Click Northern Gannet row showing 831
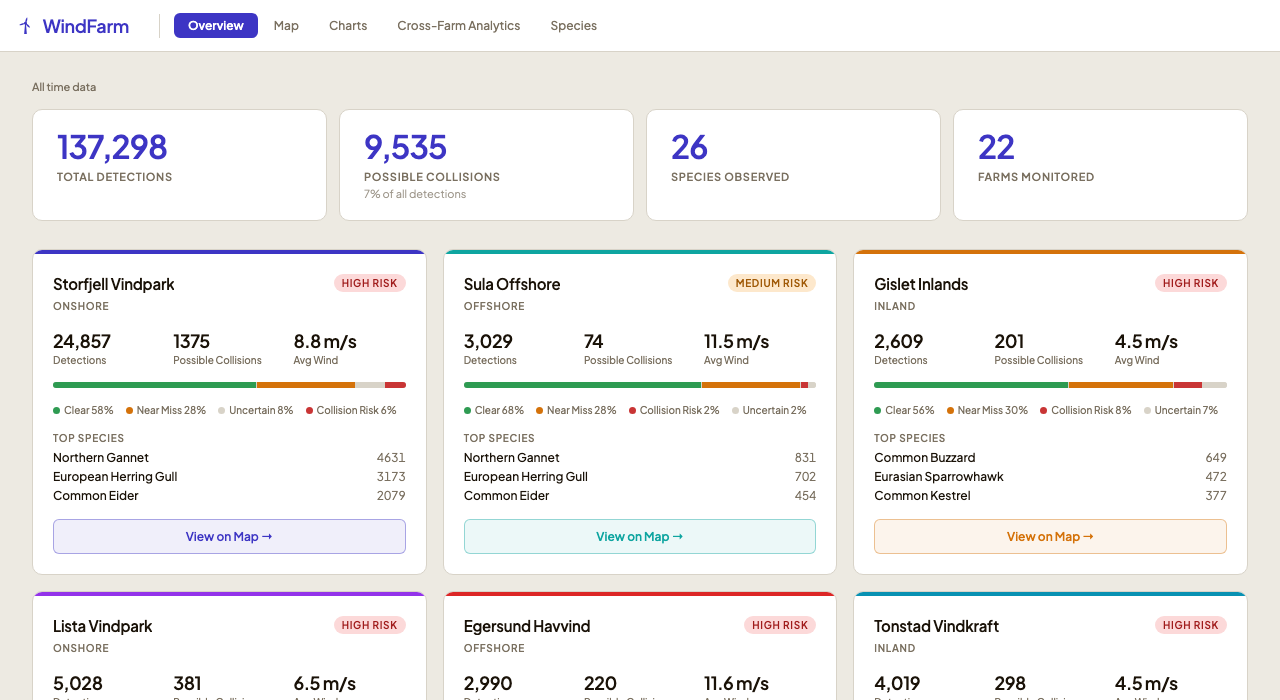The width and height of the screenshot is (1280, 700). (x=640, y=458)
